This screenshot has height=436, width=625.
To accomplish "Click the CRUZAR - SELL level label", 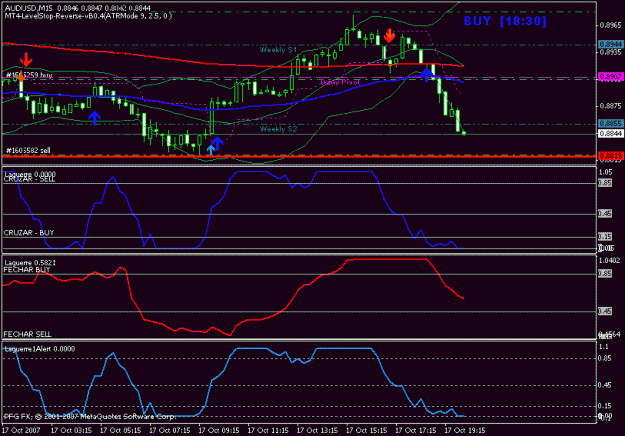I will click(29, 179).
